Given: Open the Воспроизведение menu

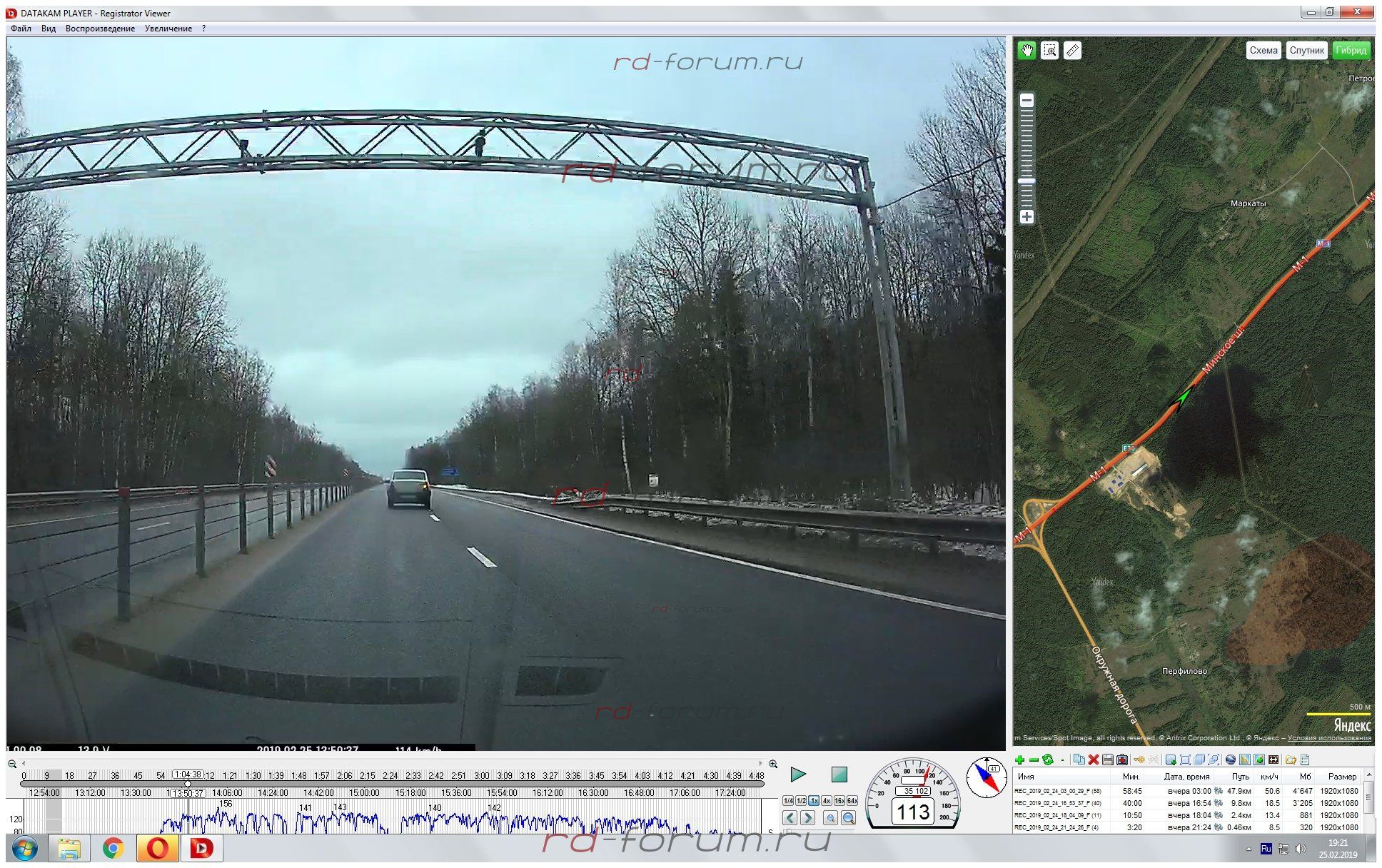Looking at the screenshot, I should [x=100, y=29].
